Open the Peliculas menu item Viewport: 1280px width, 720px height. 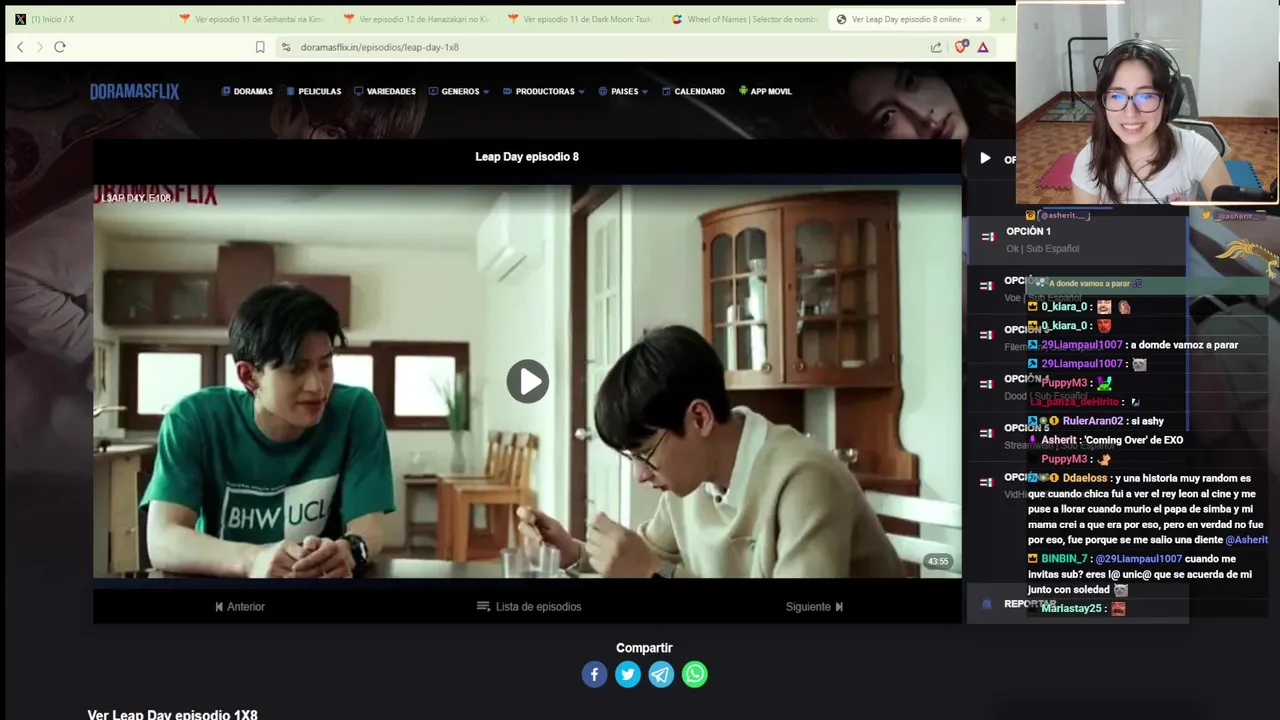point(314,91)
